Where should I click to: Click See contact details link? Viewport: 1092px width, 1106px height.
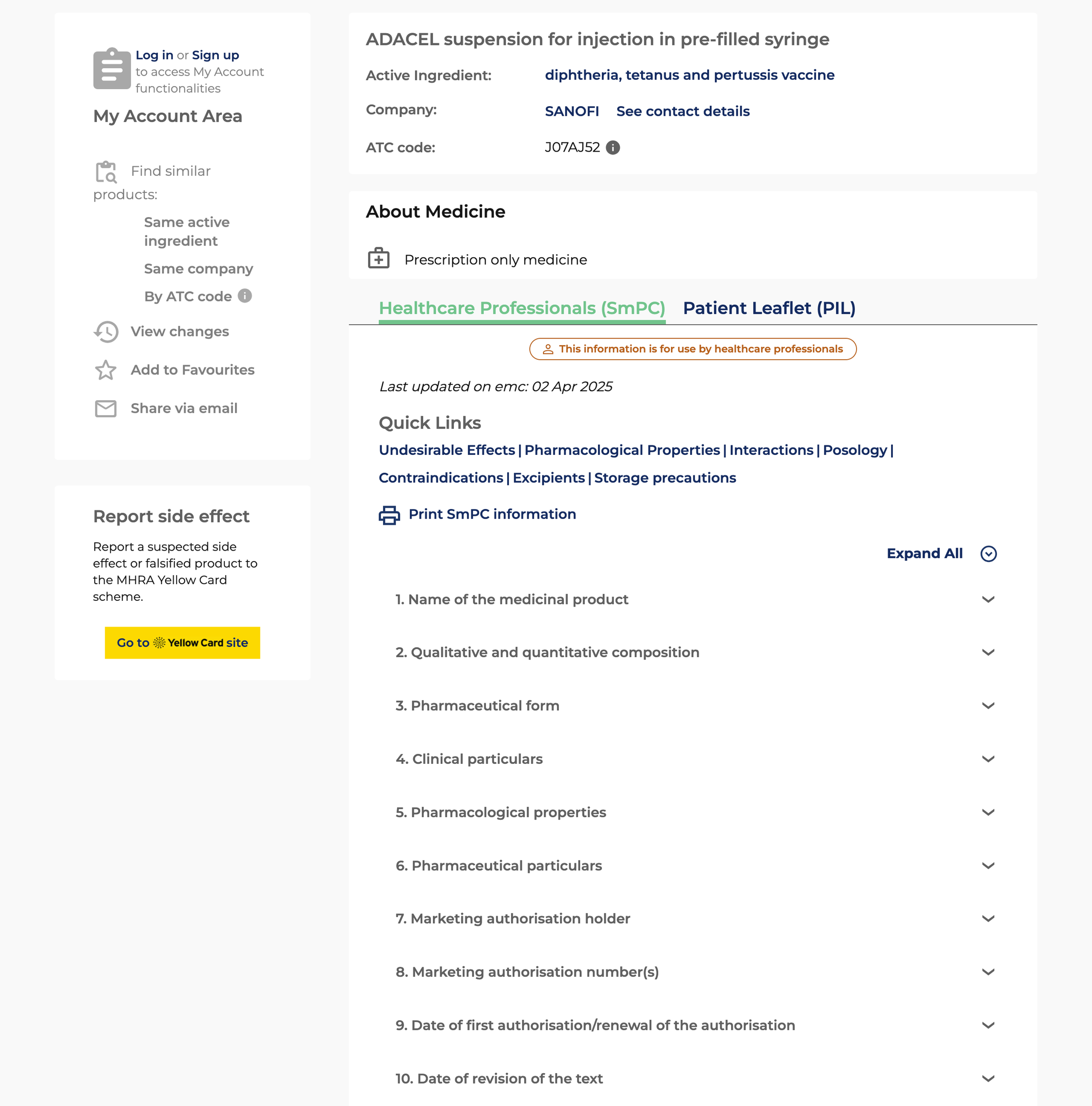[682, 111]
